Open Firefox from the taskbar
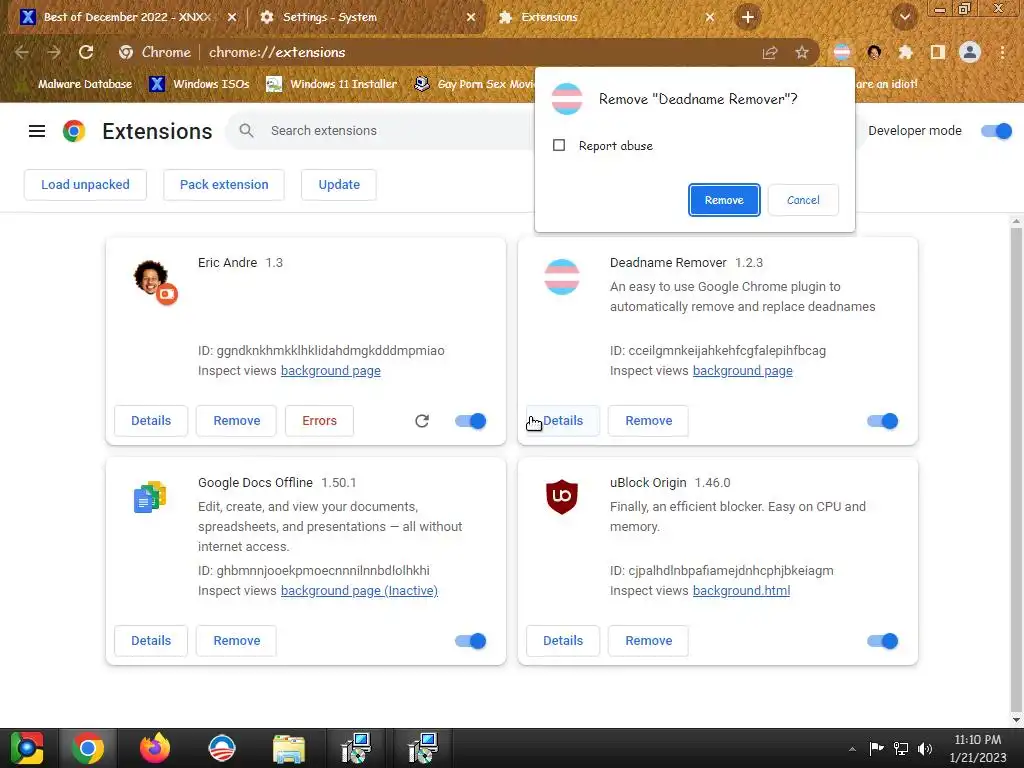Viewport: 1024px width, 768px height. coord(155,748)
